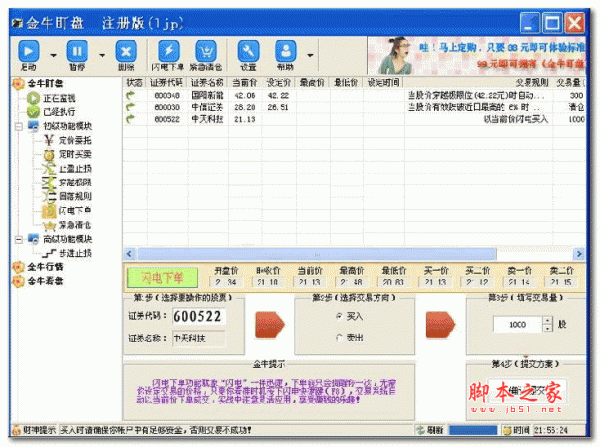Click the 刷新 refresh icon in status bar
Image resolution: width=600 pixels, height=447 pixels.
[x=420, y=431]
